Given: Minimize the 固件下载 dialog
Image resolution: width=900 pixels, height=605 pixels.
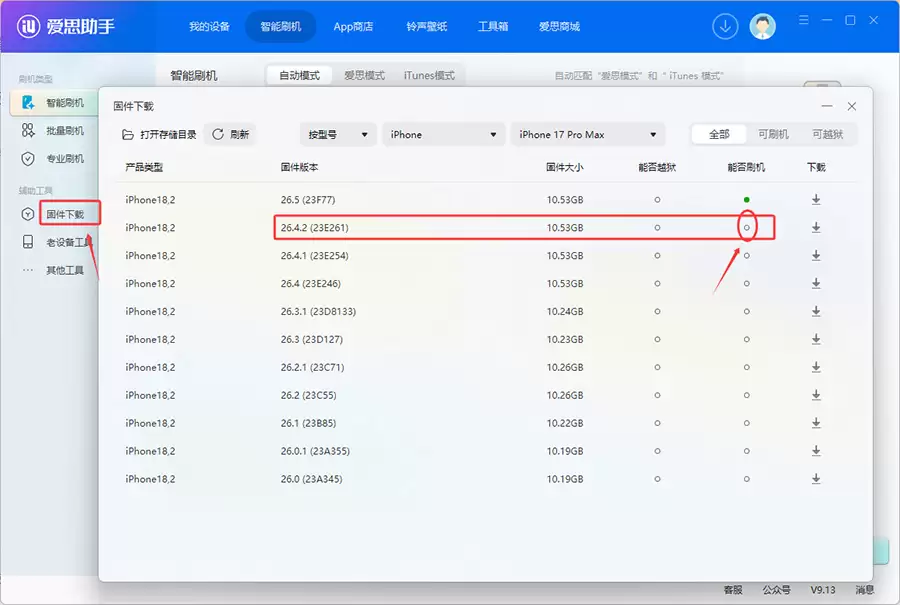Looking at the screenshot, I should click(827, 106).
